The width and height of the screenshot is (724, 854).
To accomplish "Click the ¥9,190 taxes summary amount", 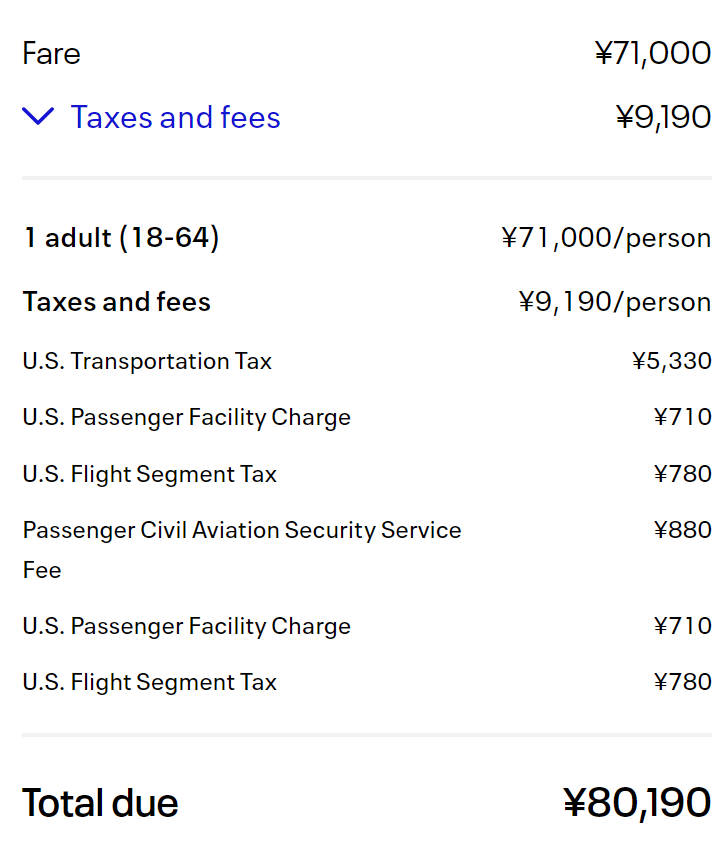I will (x=664, y=117).
